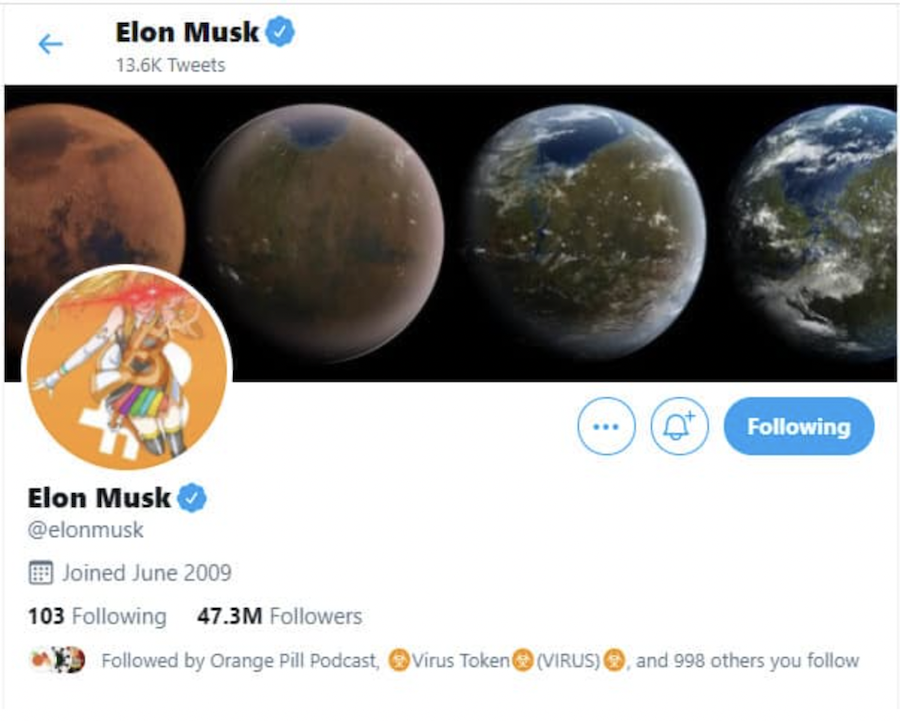Open the 47.3M Followers list
The image size is (900, 721).
coord(279,616)
